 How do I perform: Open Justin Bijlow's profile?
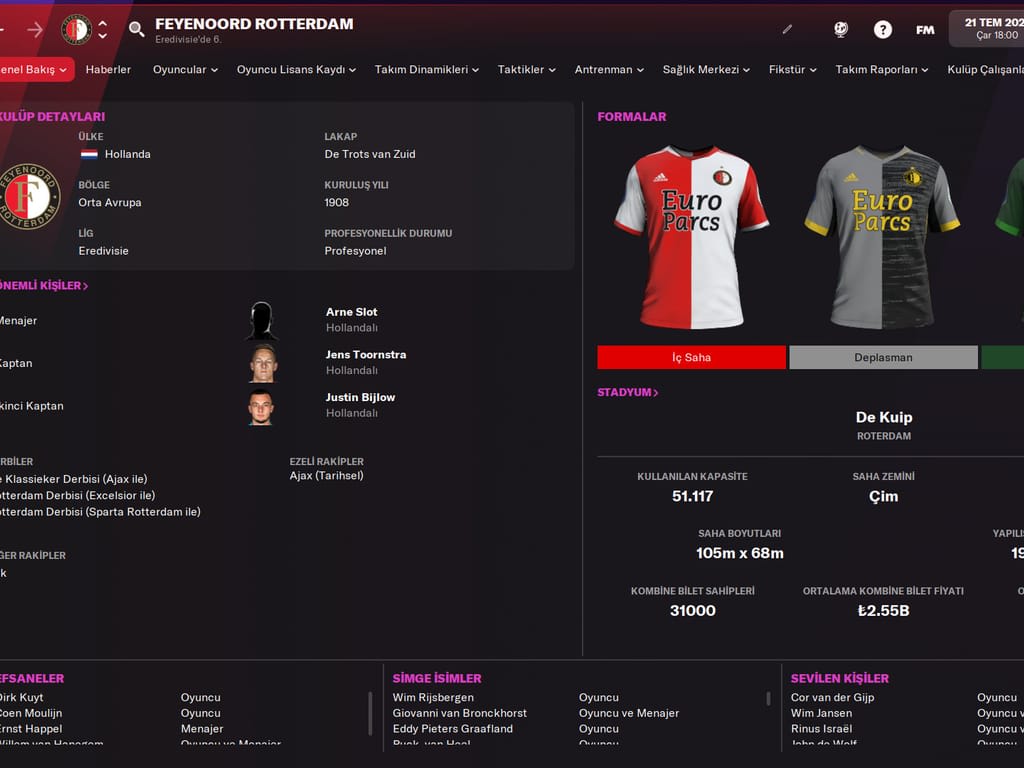point(360,397)
